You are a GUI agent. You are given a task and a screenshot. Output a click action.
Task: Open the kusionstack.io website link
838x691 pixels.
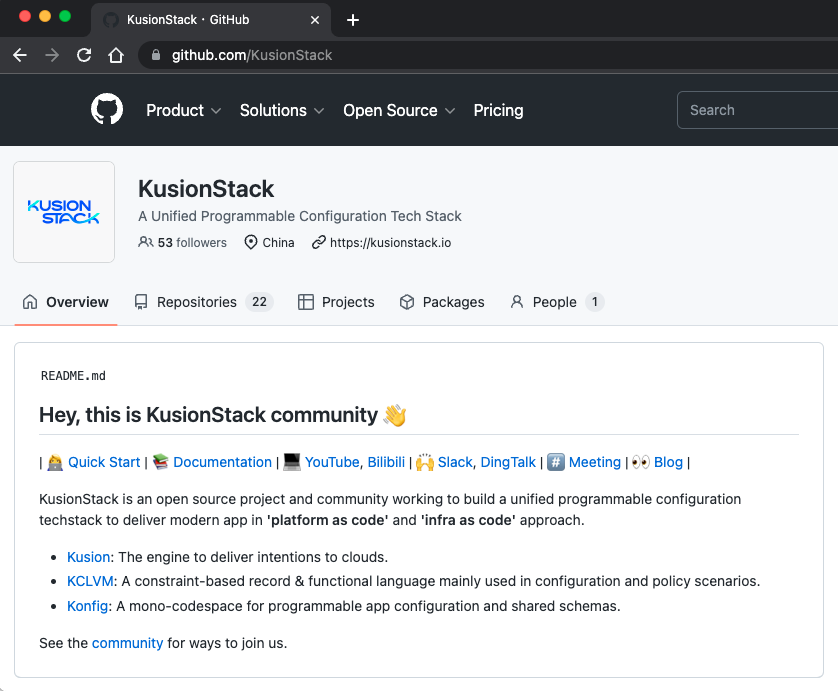(x=390, y=242)
